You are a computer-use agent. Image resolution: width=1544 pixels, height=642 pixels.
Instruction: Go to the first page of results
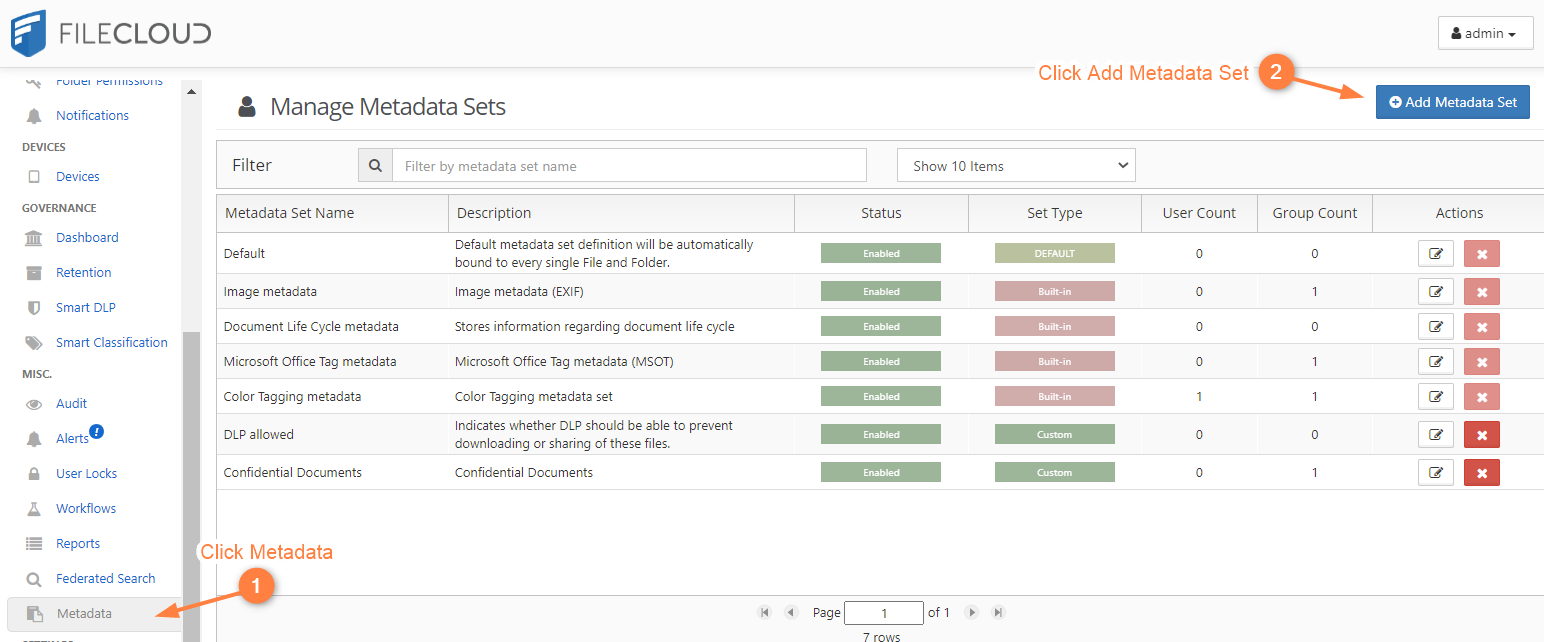tap(765, 612)
